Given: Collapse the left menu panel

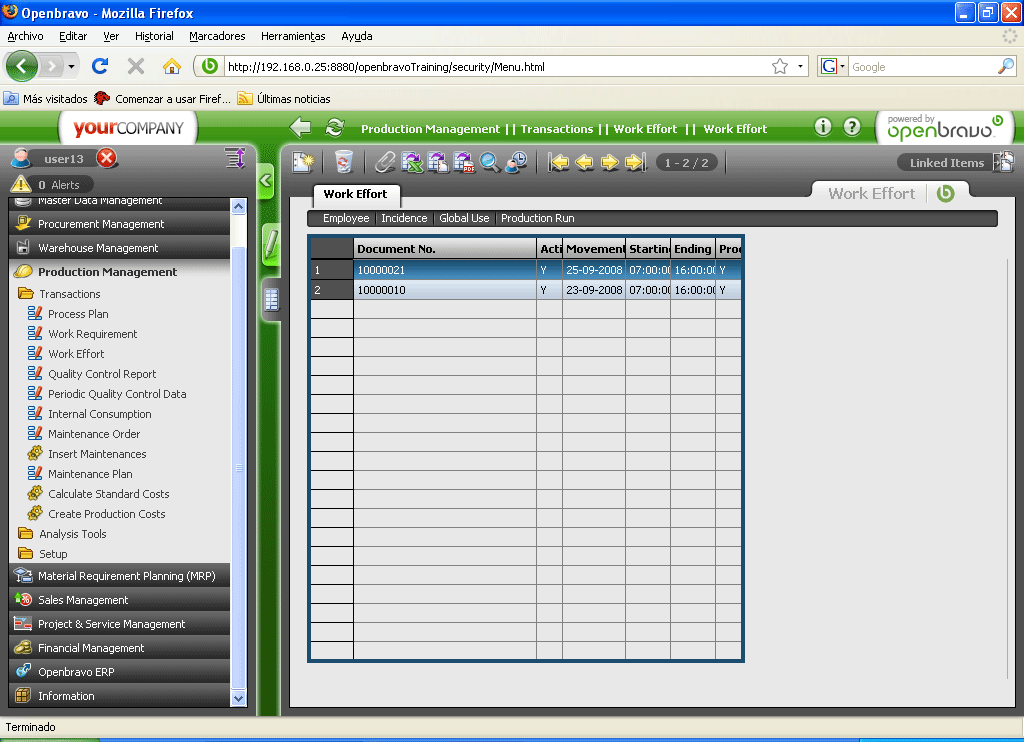Looking at the screenshot, I should (x=265, y=181).
